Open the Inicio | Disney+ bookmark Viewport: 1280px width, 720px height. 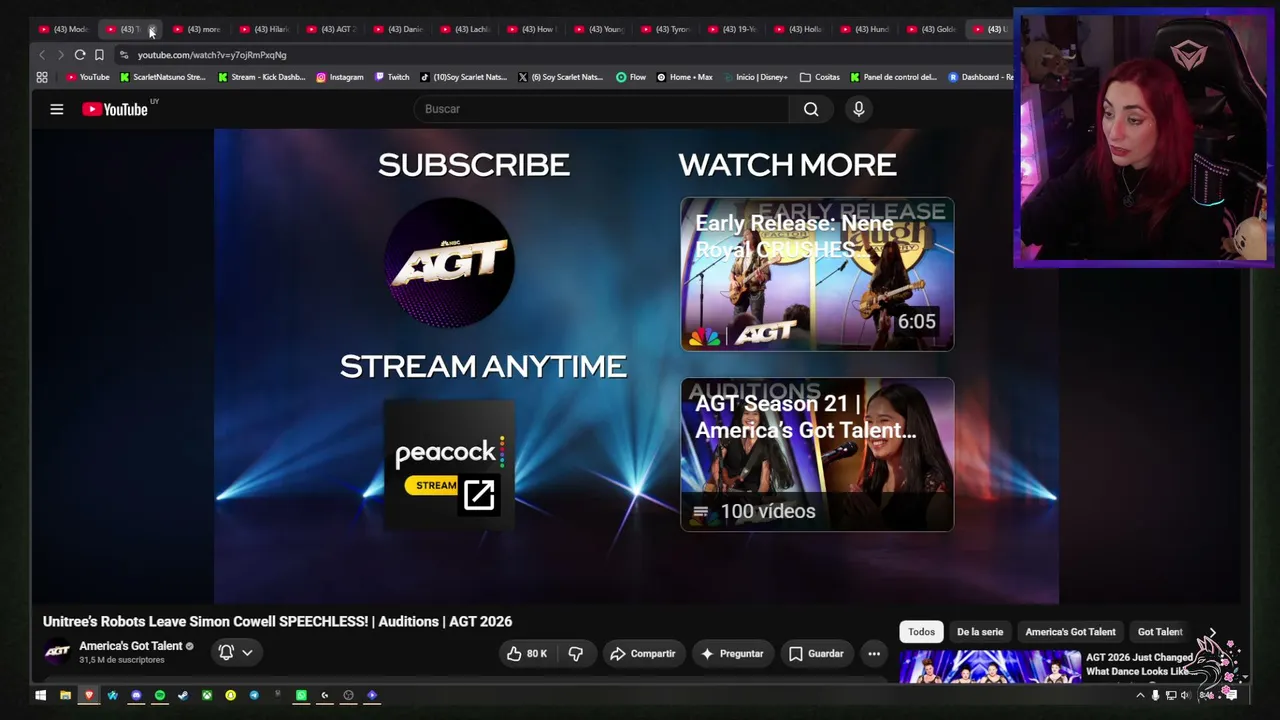point(755,77)
